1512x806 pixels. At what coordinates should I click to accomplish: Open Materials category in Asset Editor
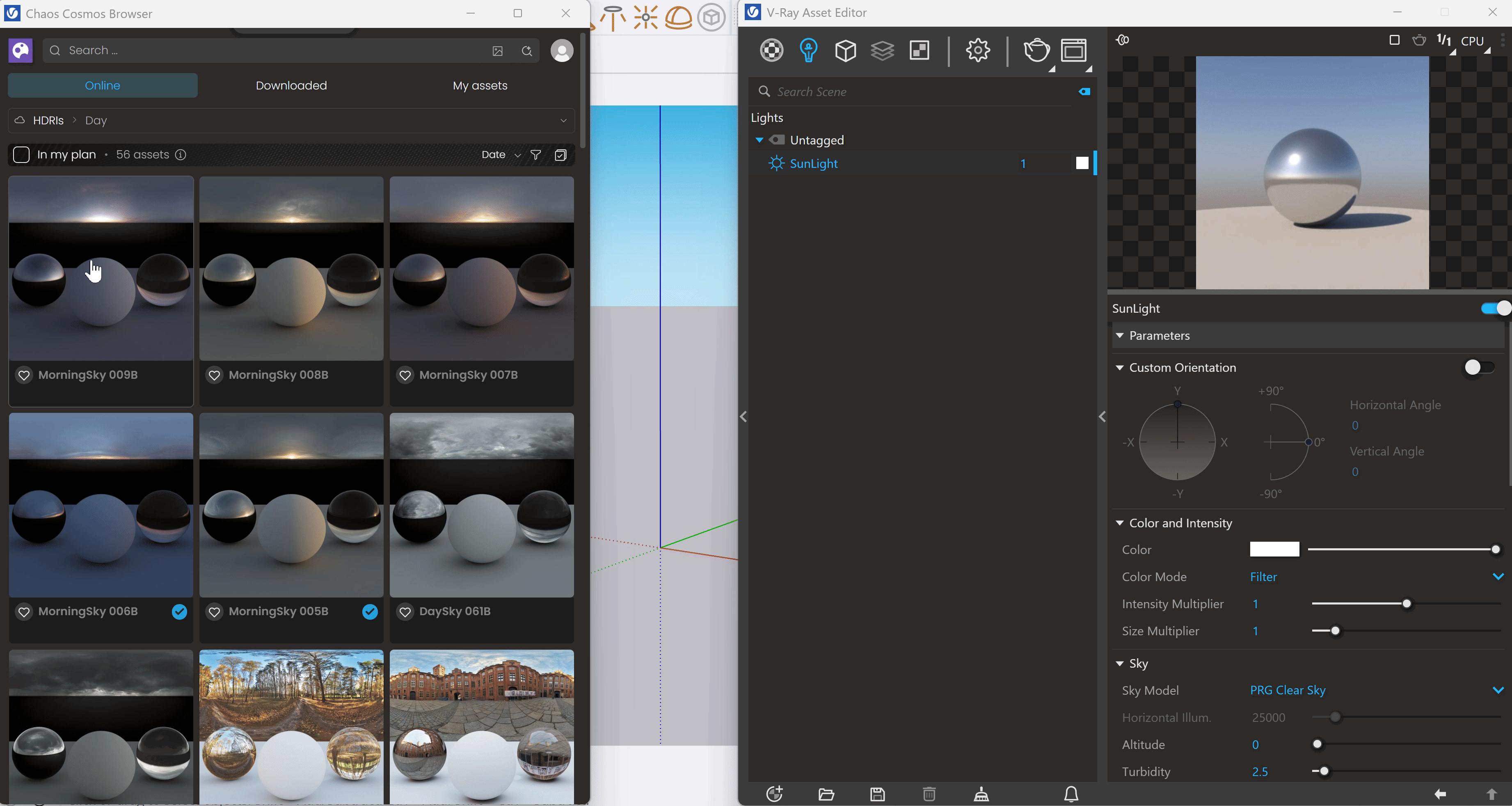771,50
